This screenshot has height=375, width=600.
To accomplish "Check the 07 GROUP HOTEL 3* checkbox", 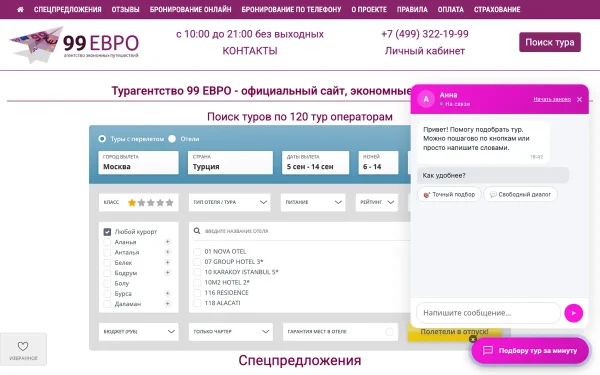I will point(197,262).
